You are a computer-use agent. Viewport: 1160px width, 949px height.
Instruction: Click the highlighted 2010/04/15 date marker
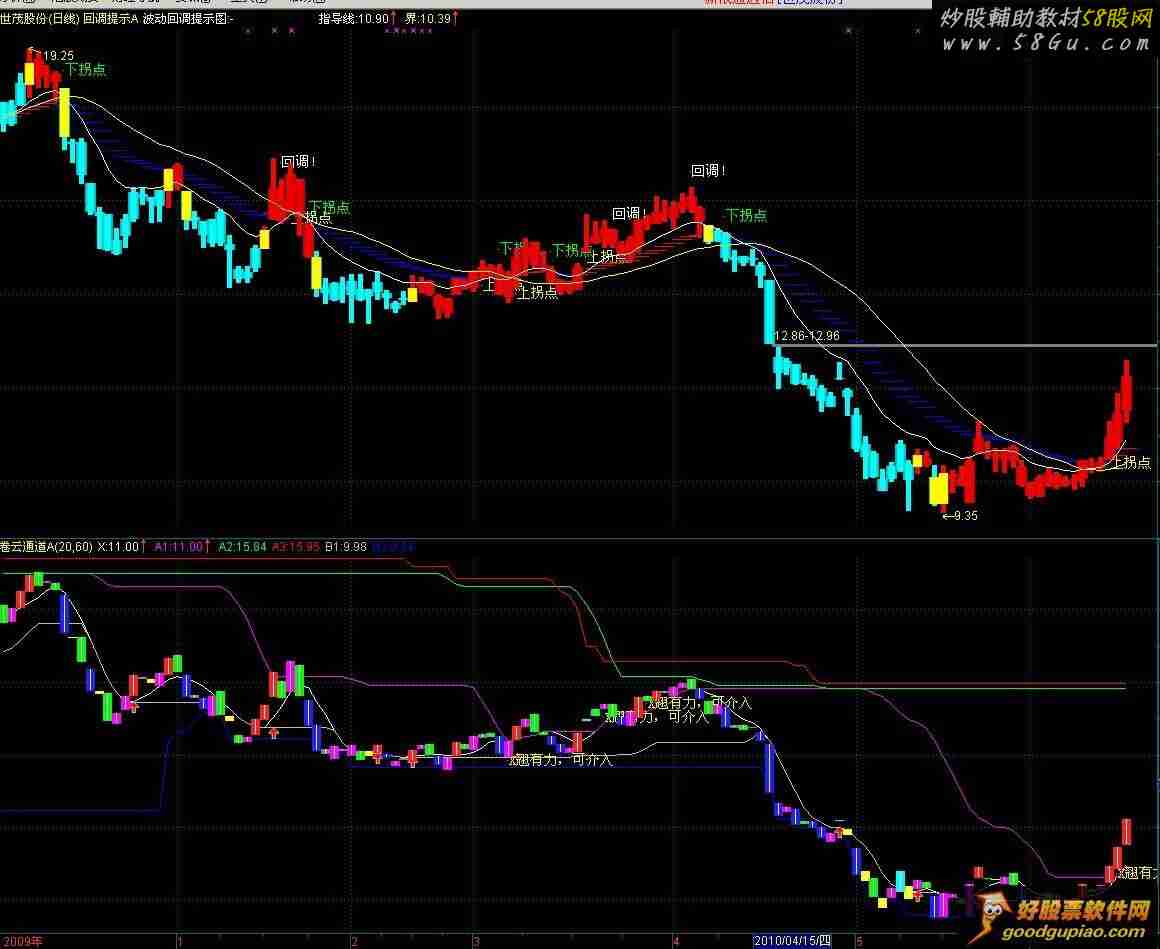click(x=792, y=941)
